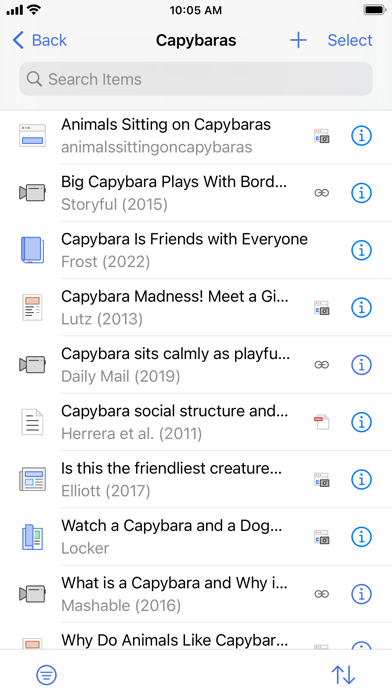Tap the Capybaras collection title
392x696 pixels.
pyautogui.click(x=196, y=40)
